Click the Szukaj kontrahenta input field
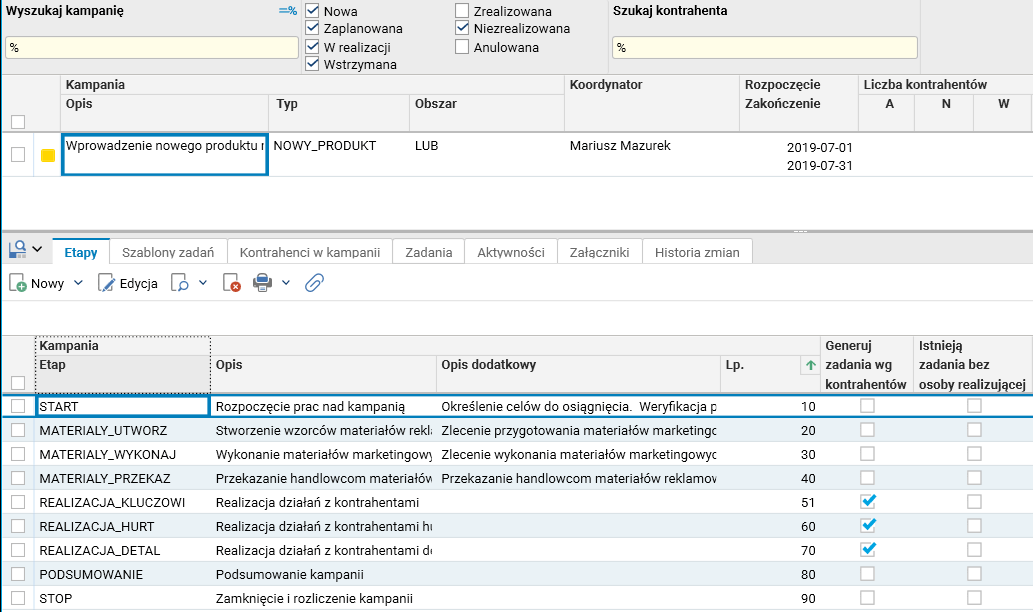This screenshot has width=1033, height=612. 764,48
